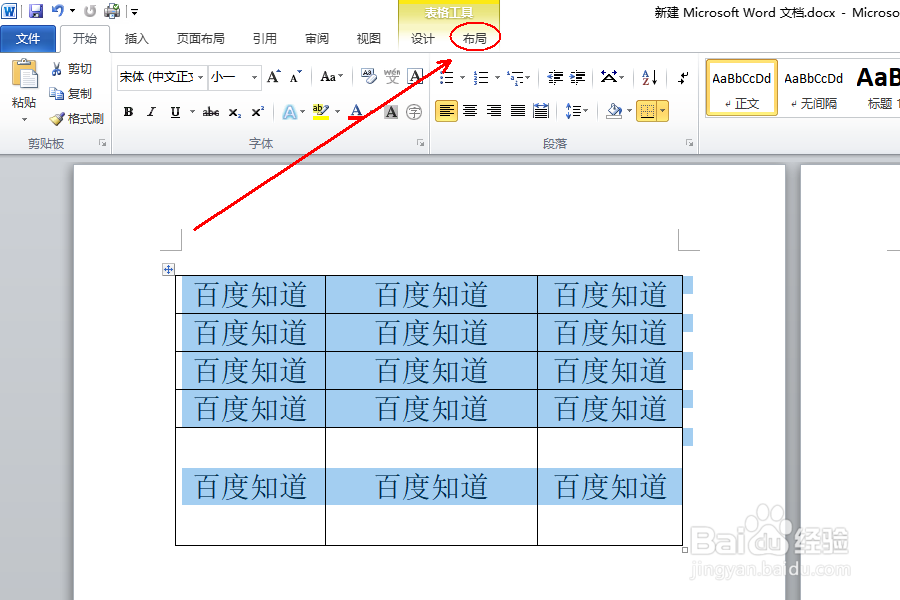Click the enclosed character 字 icon
This screenshot has height=600, width=900.
click(414, 112)
